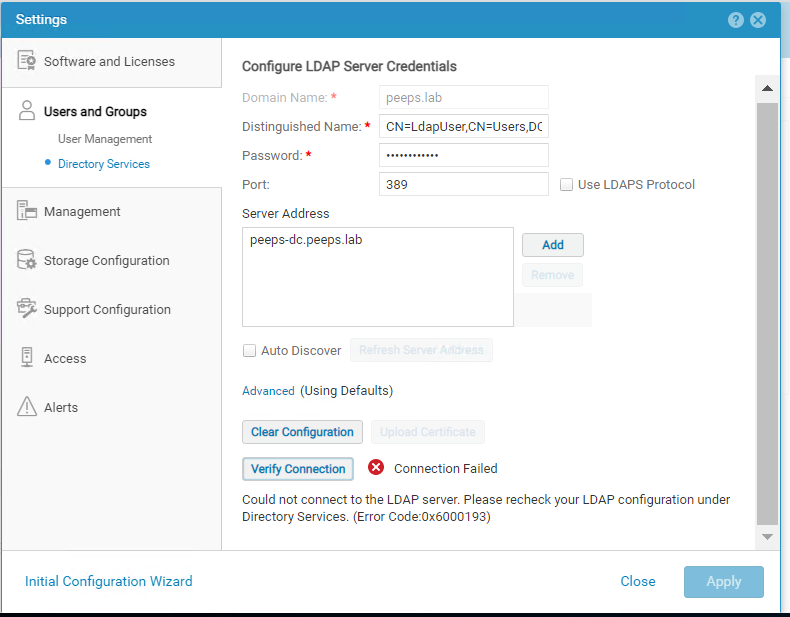Image resolution: width=790 pixels, height=617 pixels.
Task: Click the Software and Licenses icon
Action: [27, 61]
